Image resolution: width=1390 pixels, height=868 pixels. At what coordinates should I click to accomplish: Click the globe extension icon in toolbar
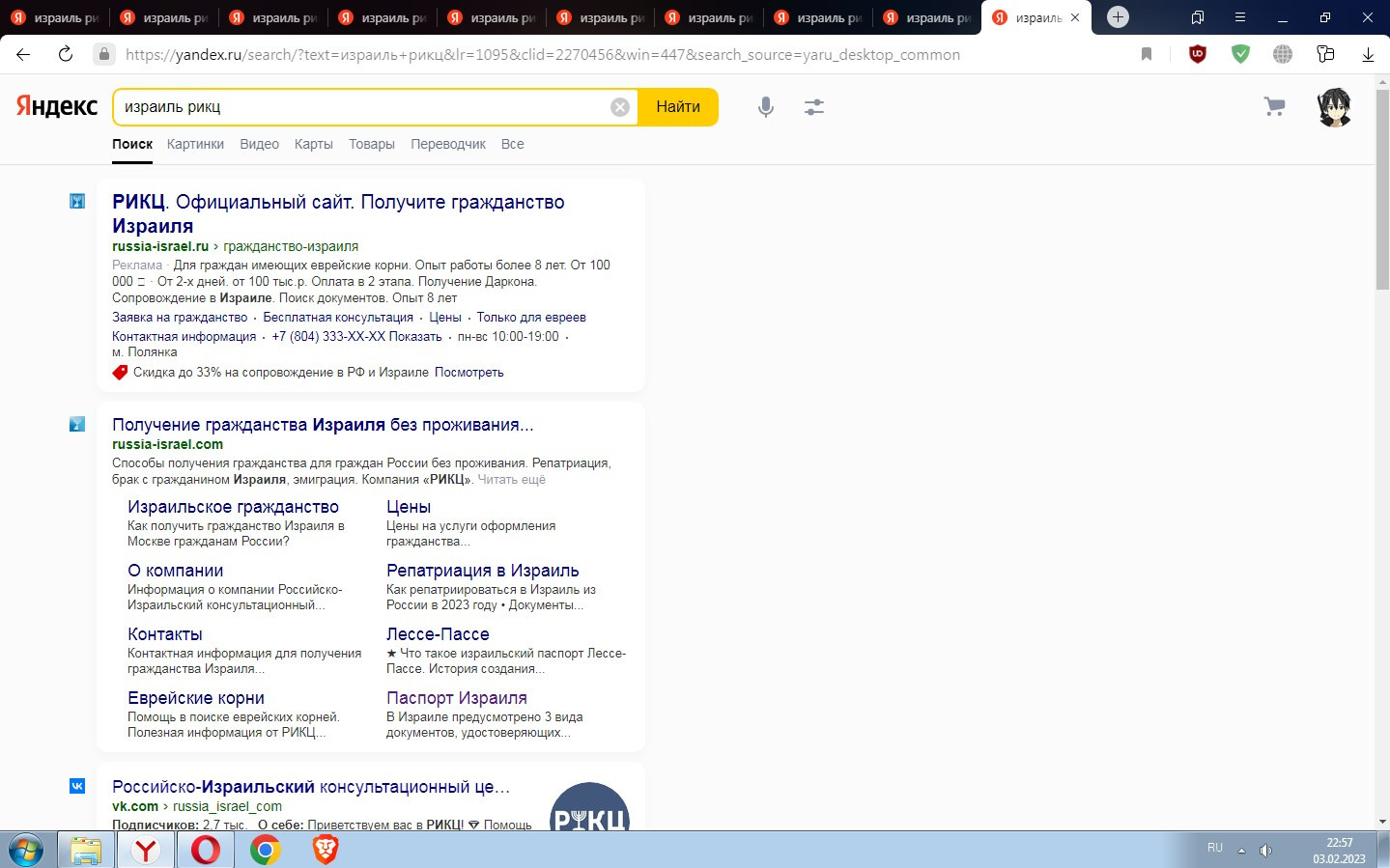point(1283,54)
